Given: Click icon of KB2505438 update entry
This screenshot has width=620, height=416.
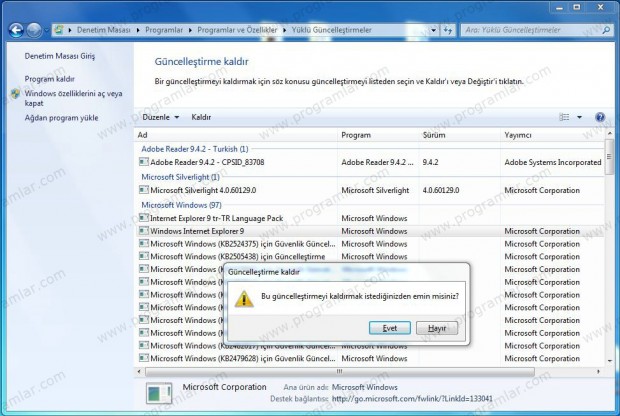Looking at the screenshot, I should point(144,256).
